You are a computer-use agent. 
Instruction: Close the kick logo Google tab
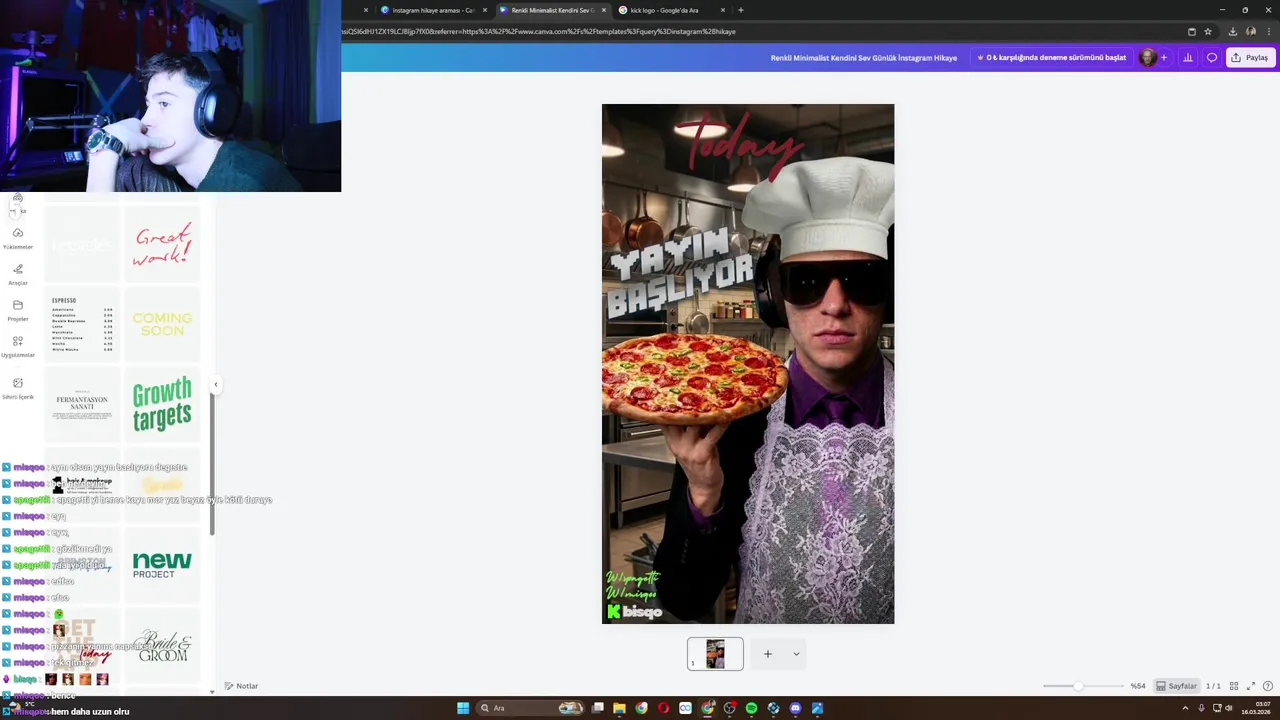click(x=722, y=10)
